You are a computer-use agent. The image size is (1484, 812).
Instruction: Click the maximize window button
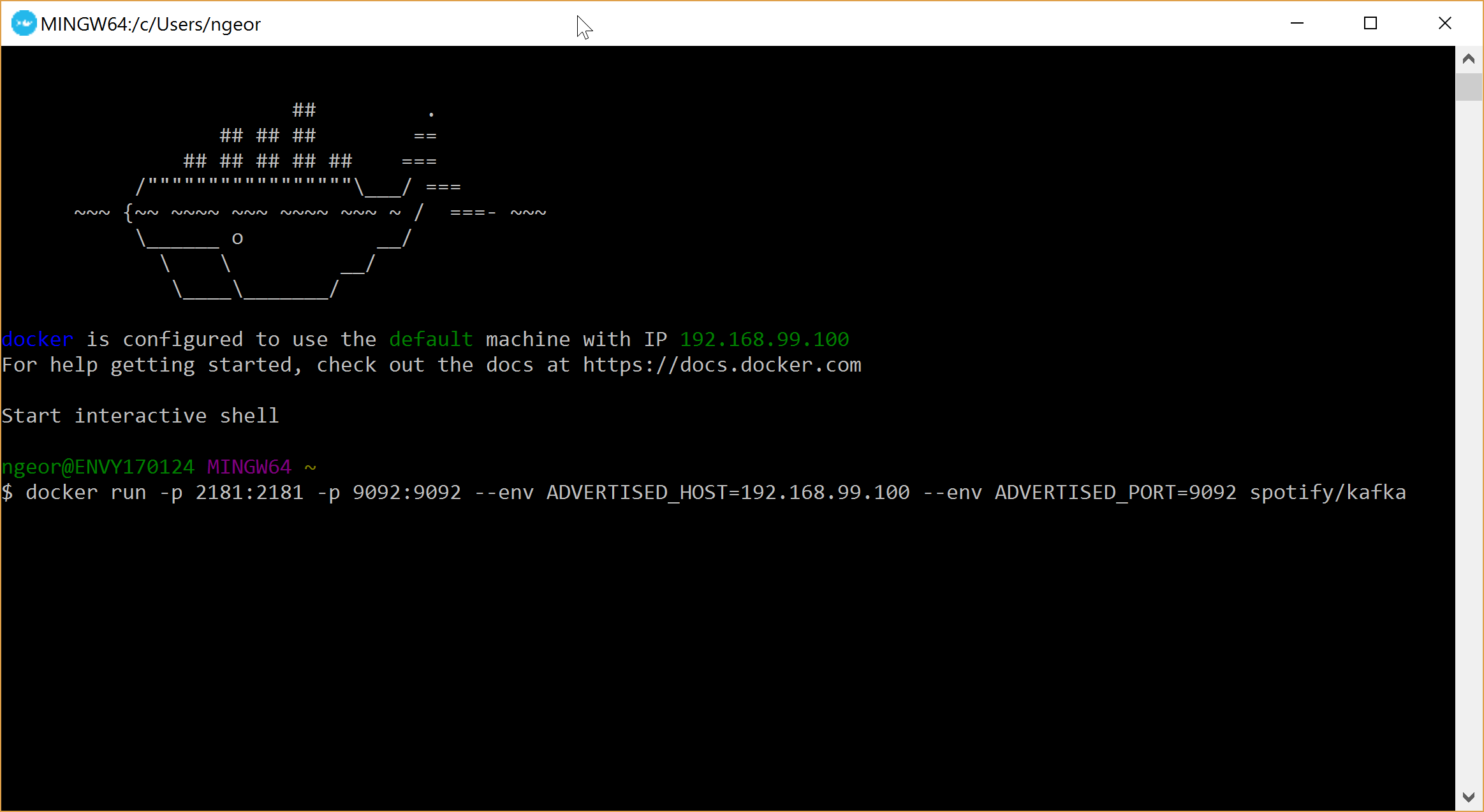[x=1371, y=23]
